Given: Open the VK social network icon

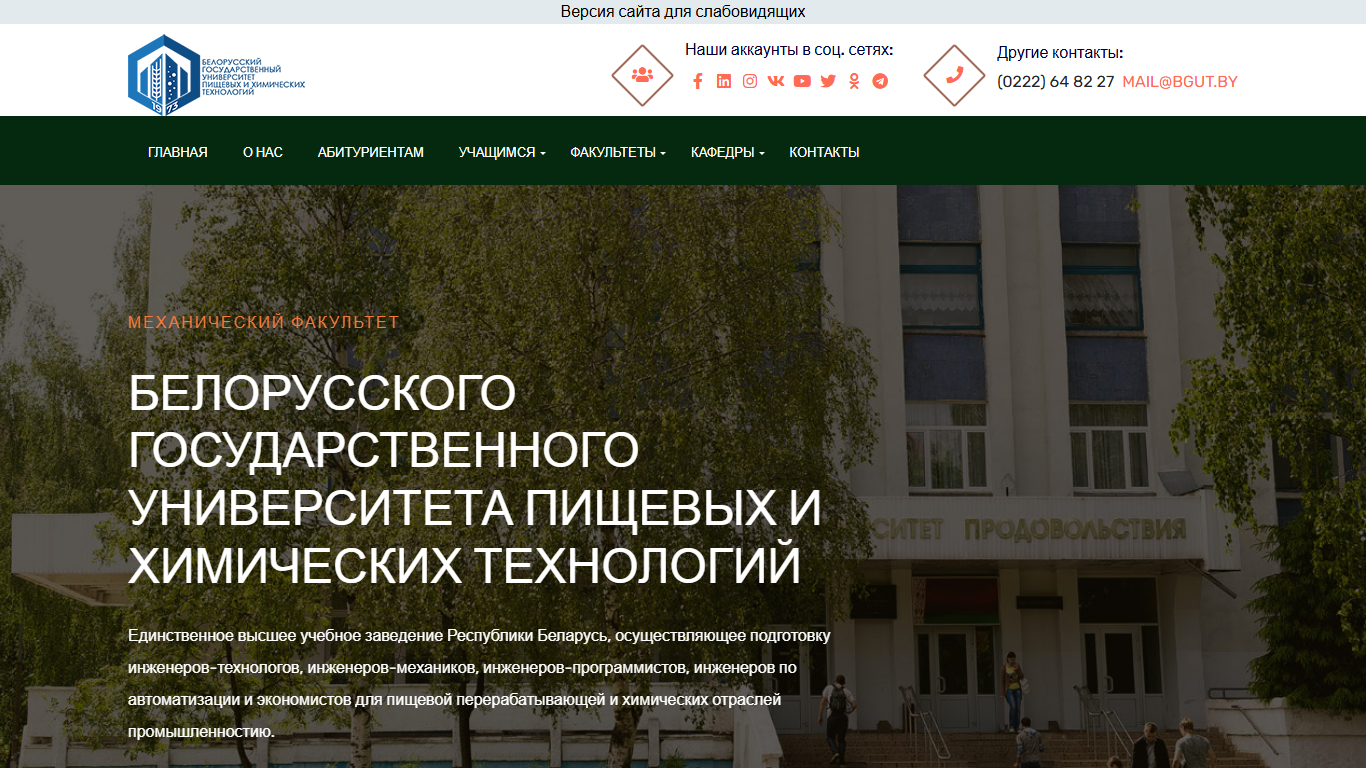Looking at the screenshot, I should pos(776,82).
